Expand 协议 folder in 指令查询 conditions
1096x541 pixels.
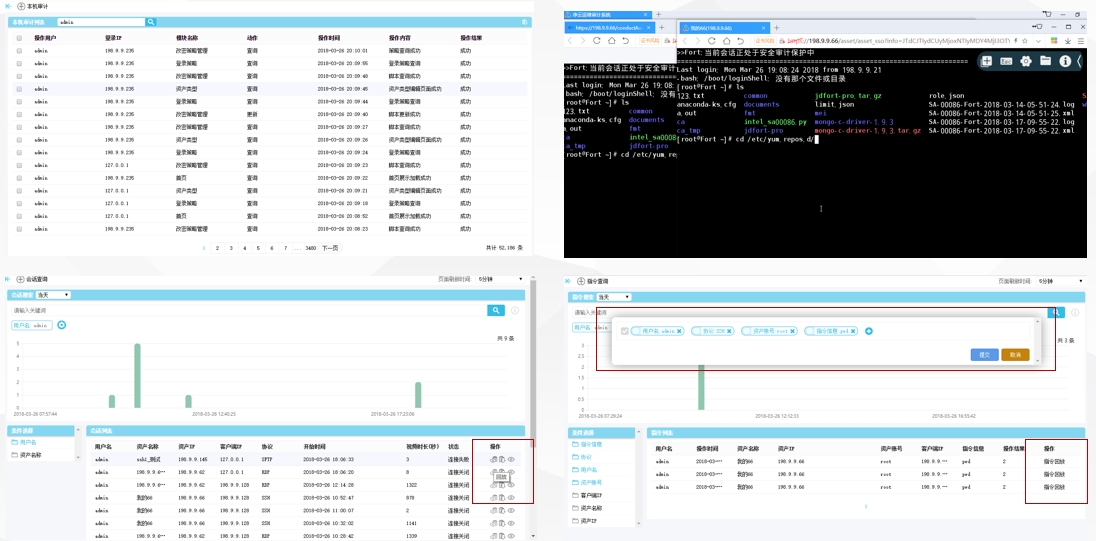pyautogui.click(x=581, y=457)
